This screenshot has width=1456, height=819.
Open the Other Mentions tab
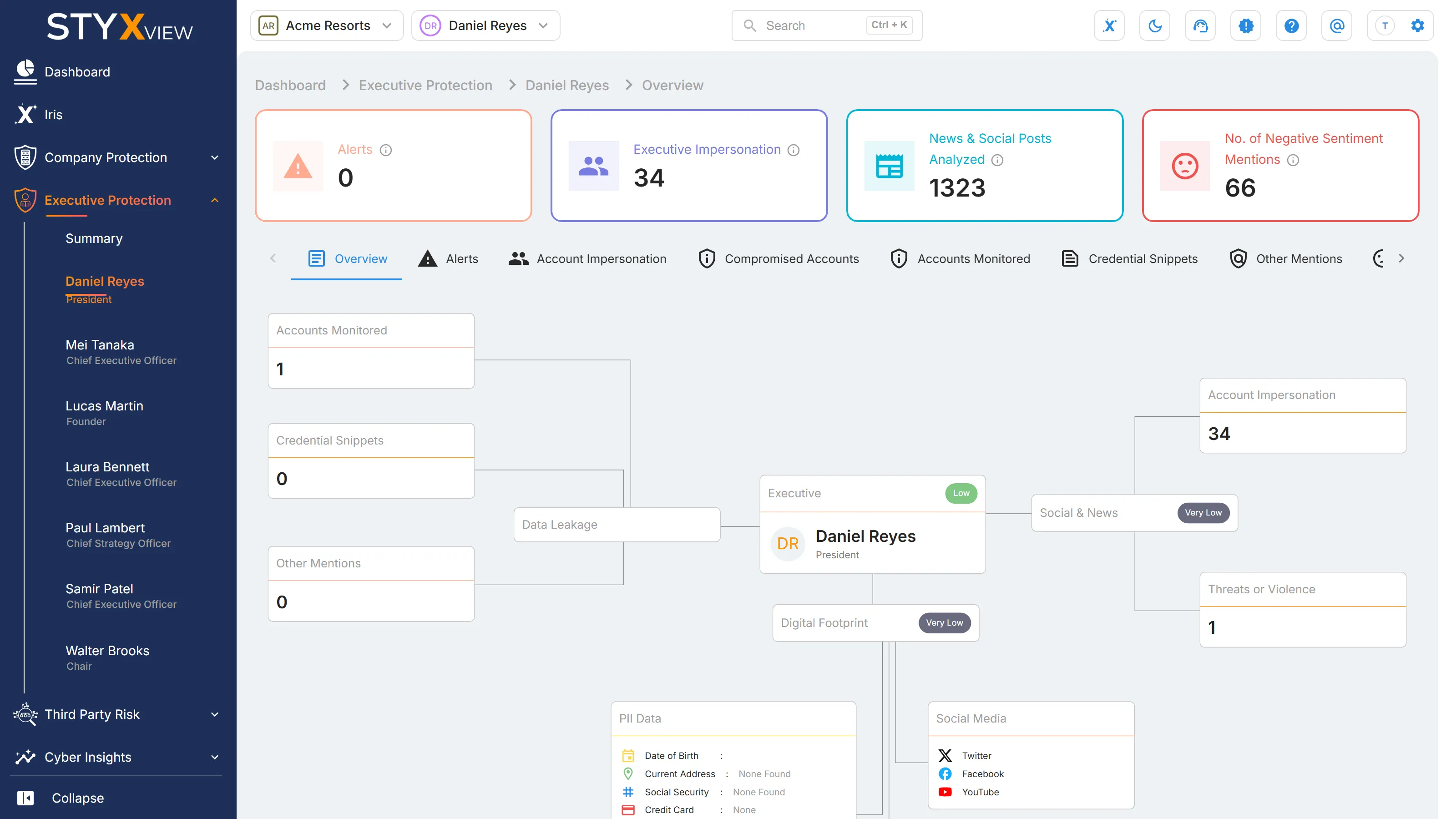pyautogui.click(x=1285, y=259)
